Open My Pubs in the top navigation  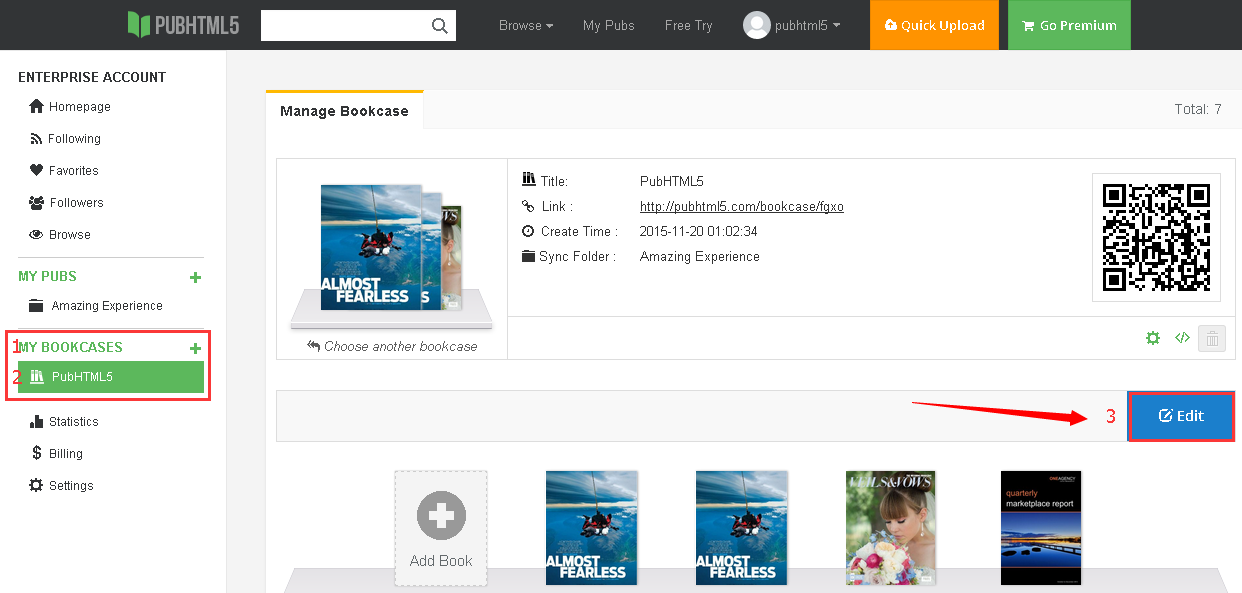[609, 26]
